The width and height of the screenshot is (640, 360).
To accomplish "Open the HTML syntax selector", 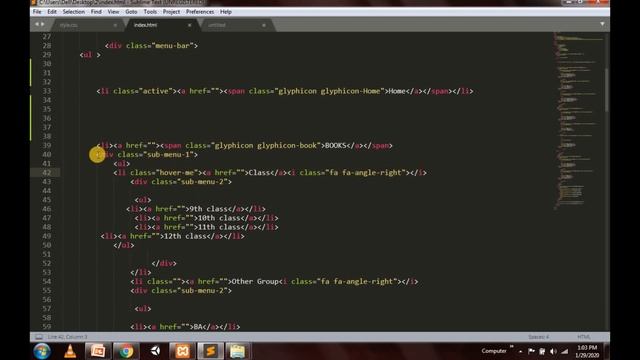I will click(x=584, y=337).
